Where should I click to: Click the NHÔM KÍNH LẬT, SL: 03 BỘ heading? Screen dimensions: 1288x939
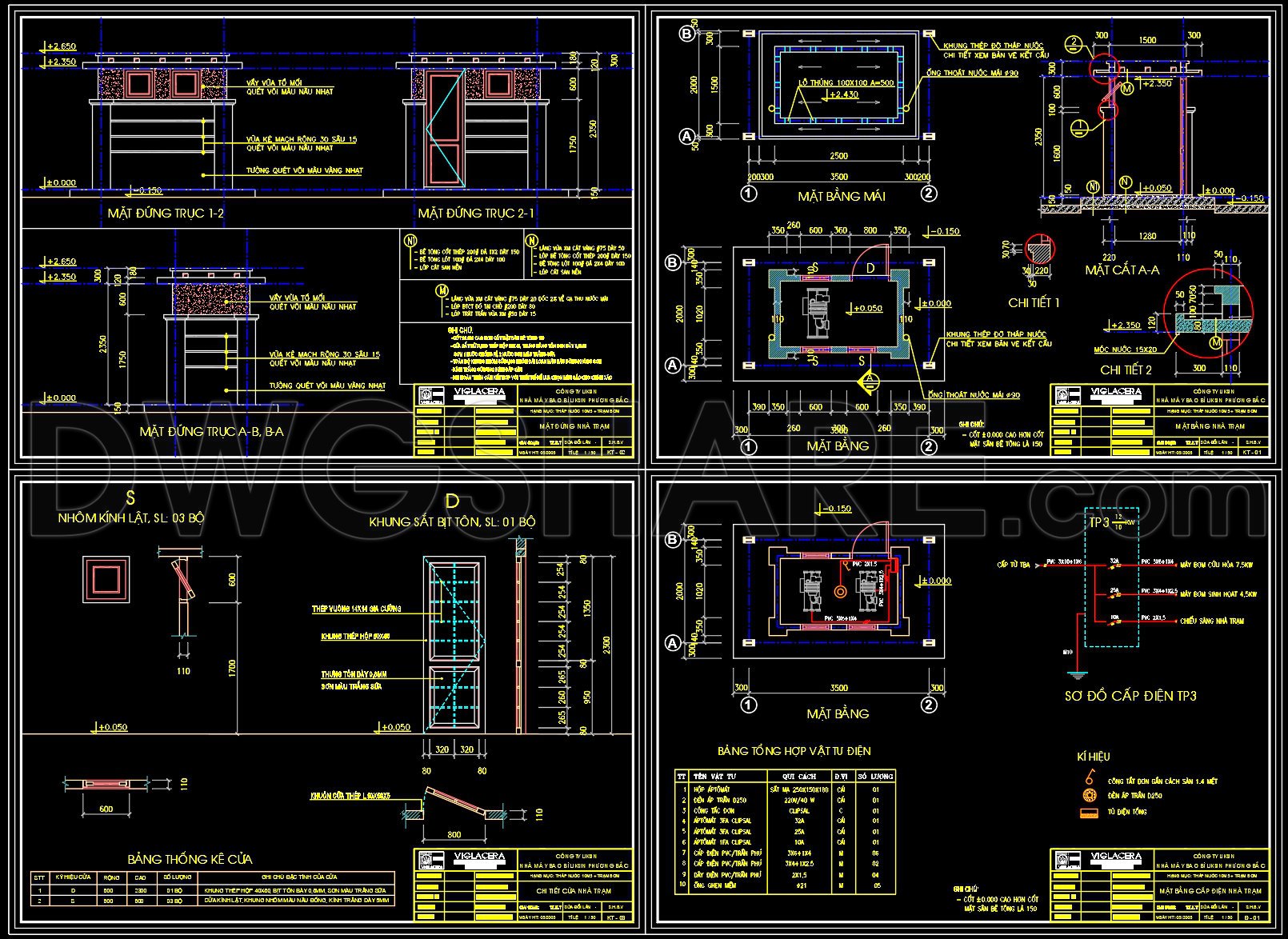pyautogui.click(x=131, y=518)
